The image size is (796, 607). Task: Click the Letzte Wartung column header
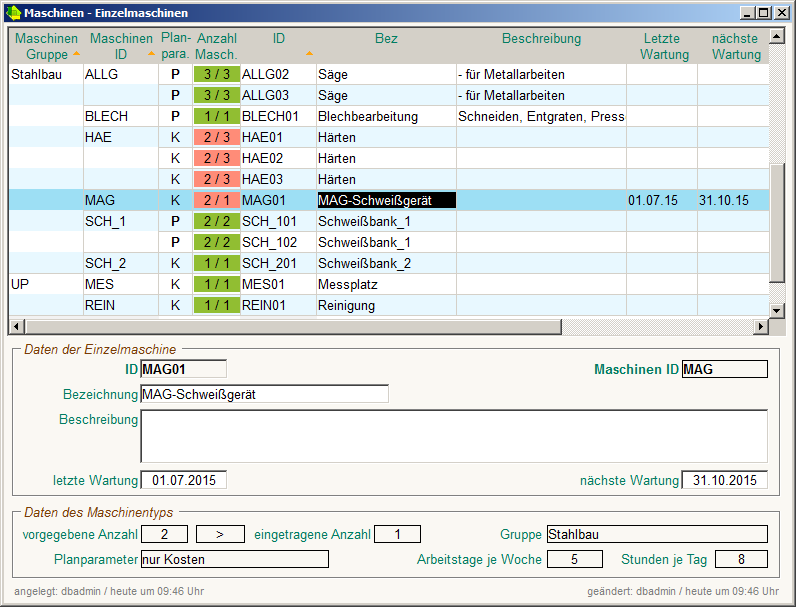(662, 46)
